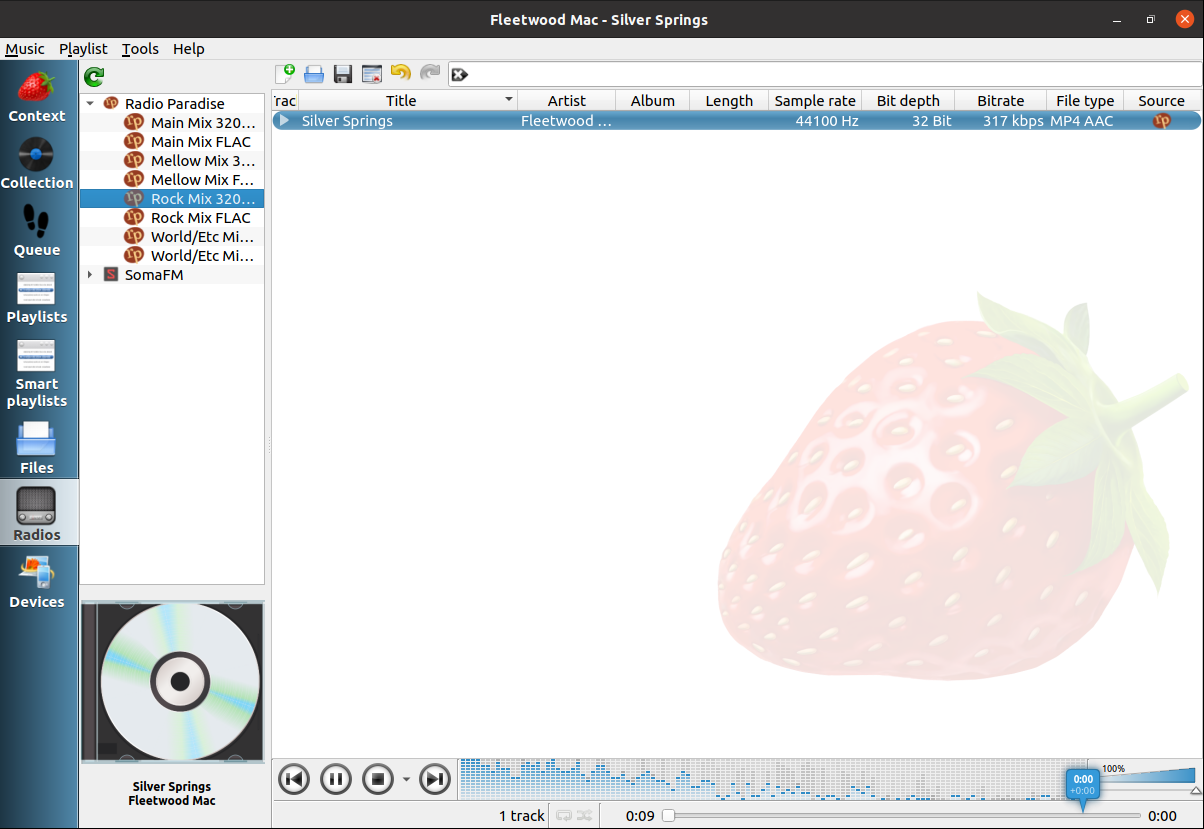This screenshot has height=829, width=1204.
Task: Refresh the radio station list
Action: 93,76
